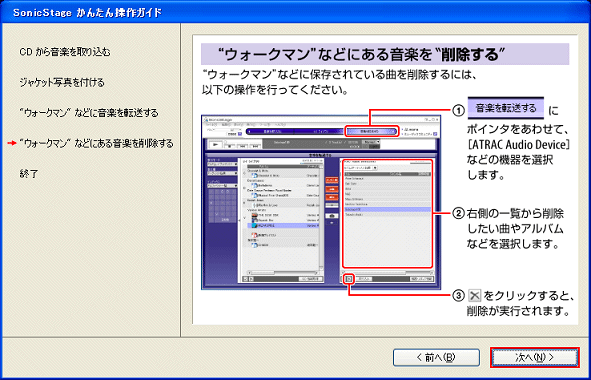Choose '終了' in the guide sidebar
This screenshot has width=591, height=380.
coord(29,174)
